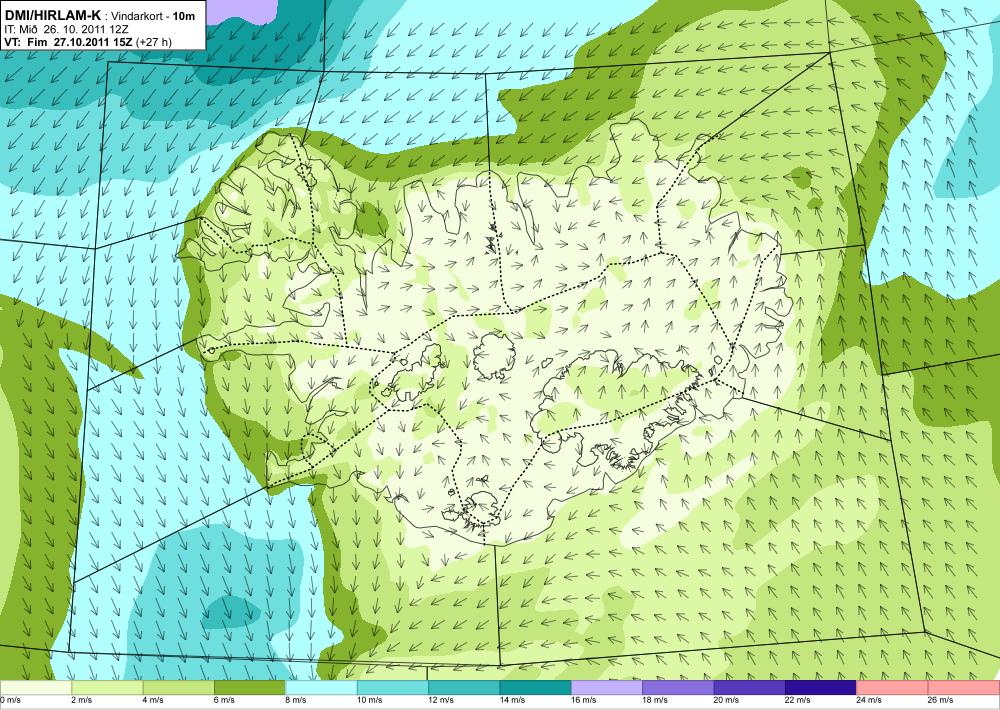Click the "6 m/s" legend label
Screen dimensions: 1000x710
(x=224, y=700)
